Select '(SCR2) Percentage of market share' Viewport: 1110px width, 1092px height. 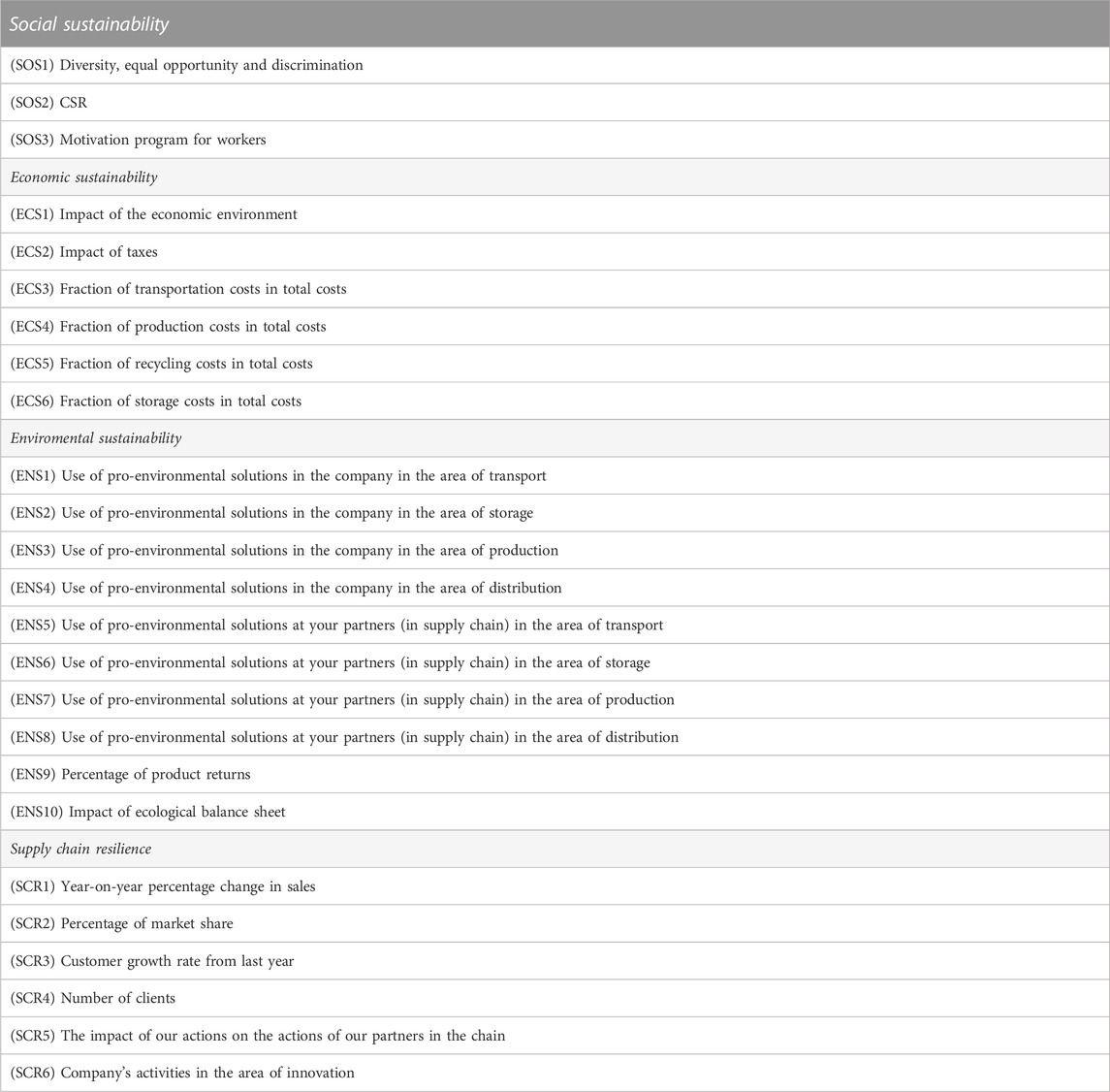click(x=555, y=923)
